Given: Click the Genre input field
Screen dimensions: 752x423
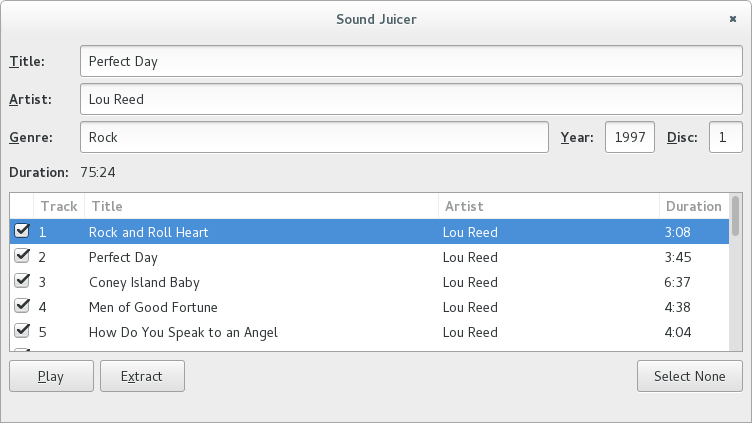Looking at the screenshot, I should pos(314,137).
